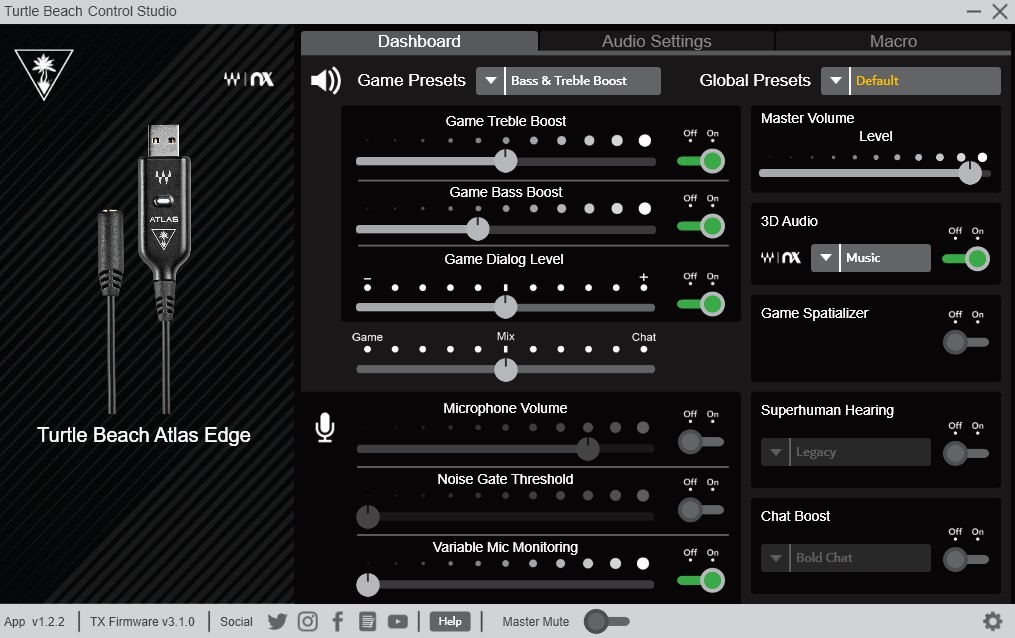The height and width of the screenshot is (638, 1015).
Task: Enable the Microphone Volume toggle
Action: tap(701, 442)
